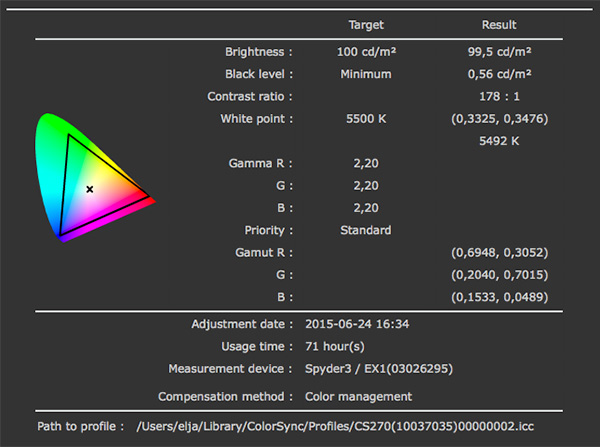Click the Measurement device label
The width and height of the screenshot is (600, 447).
(230, 369)
